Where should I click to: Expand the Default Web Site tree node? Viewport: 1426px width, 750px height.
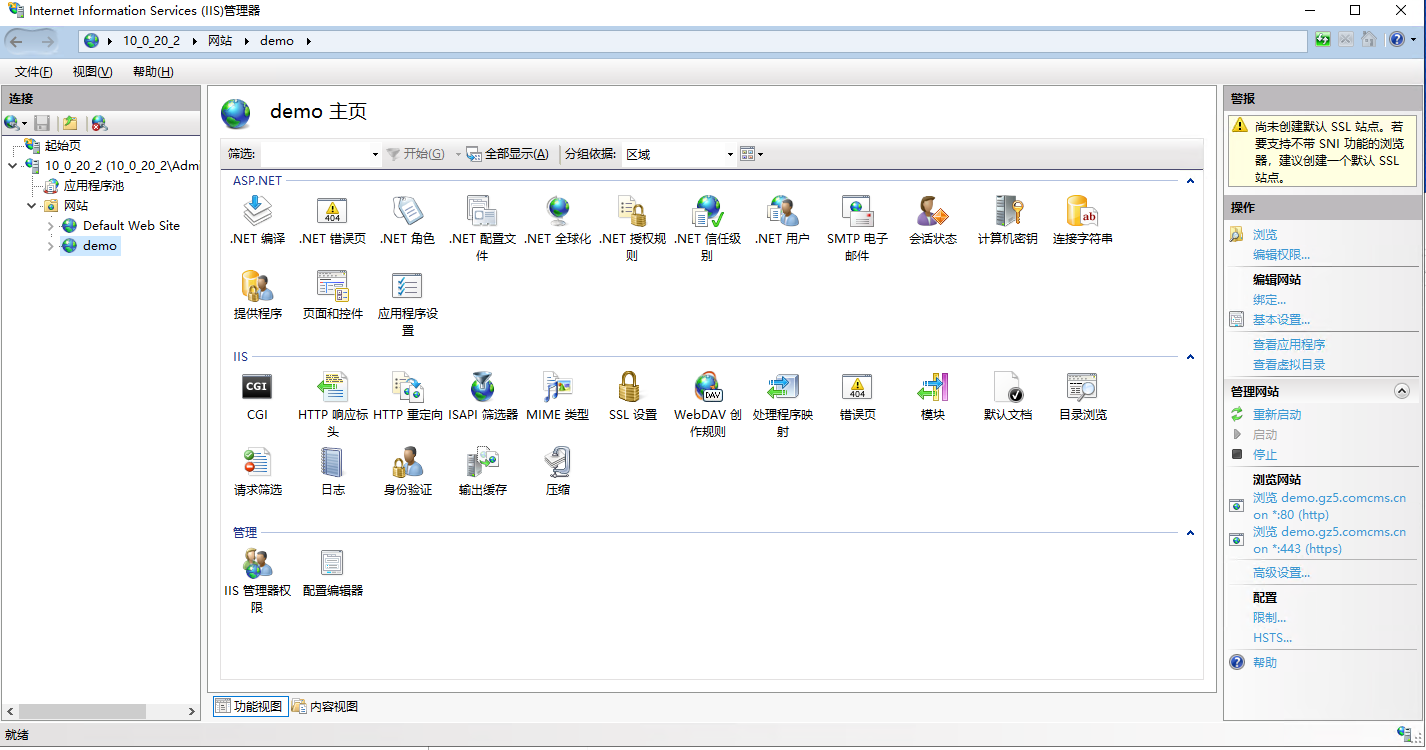point(51,226)
